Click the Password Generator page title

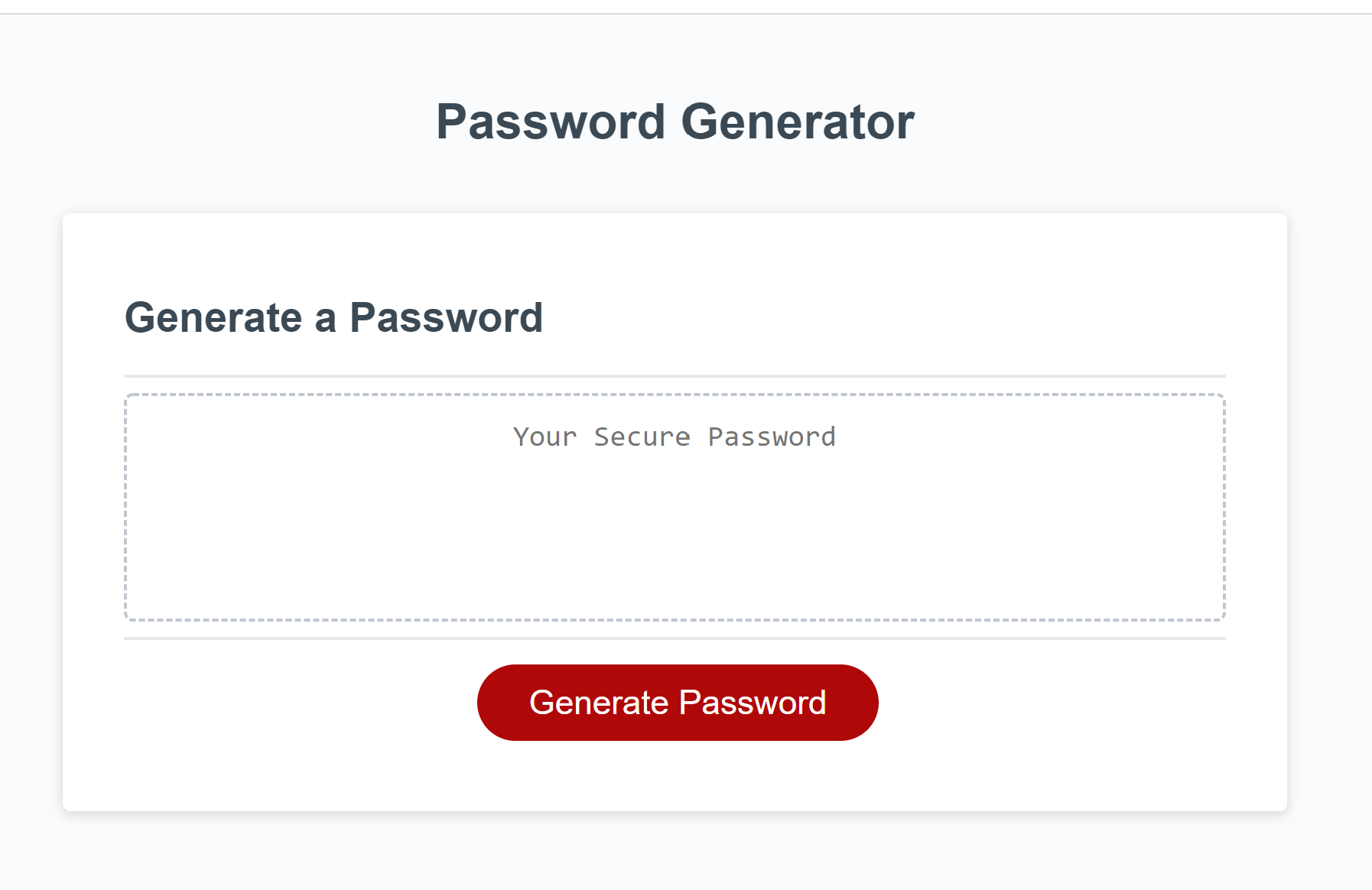coord(675,122)
